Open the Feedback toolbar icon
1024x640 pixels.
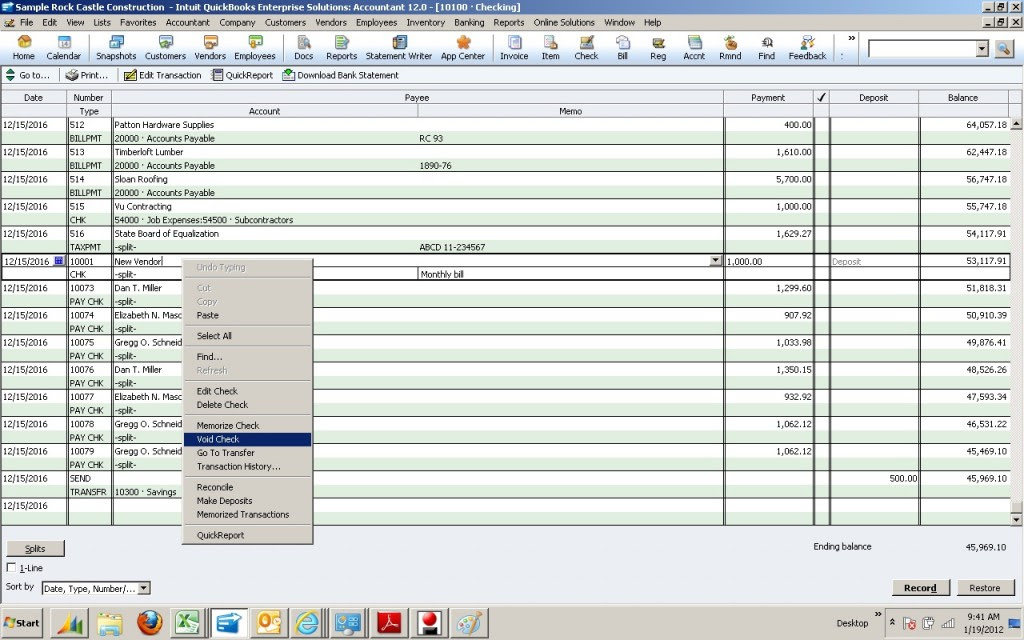[x=807, y=48]
